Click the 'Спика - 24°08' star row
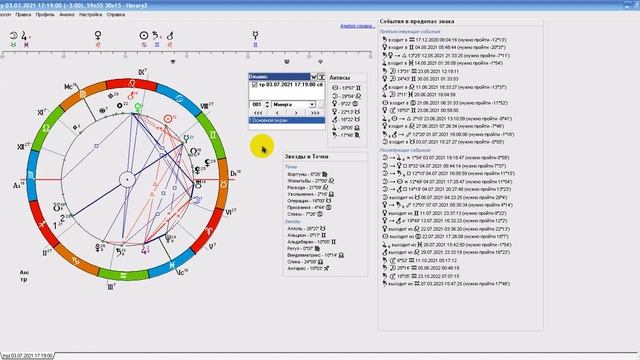 pyautogui.click(x=306, y=262)
